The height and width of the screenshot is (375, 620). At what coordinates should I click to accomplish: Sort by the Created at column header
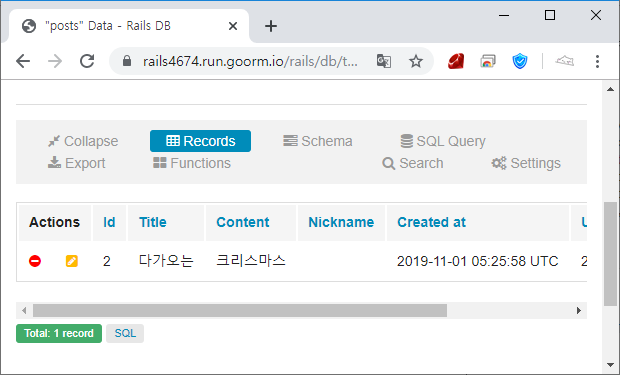[x=431, y=222]
